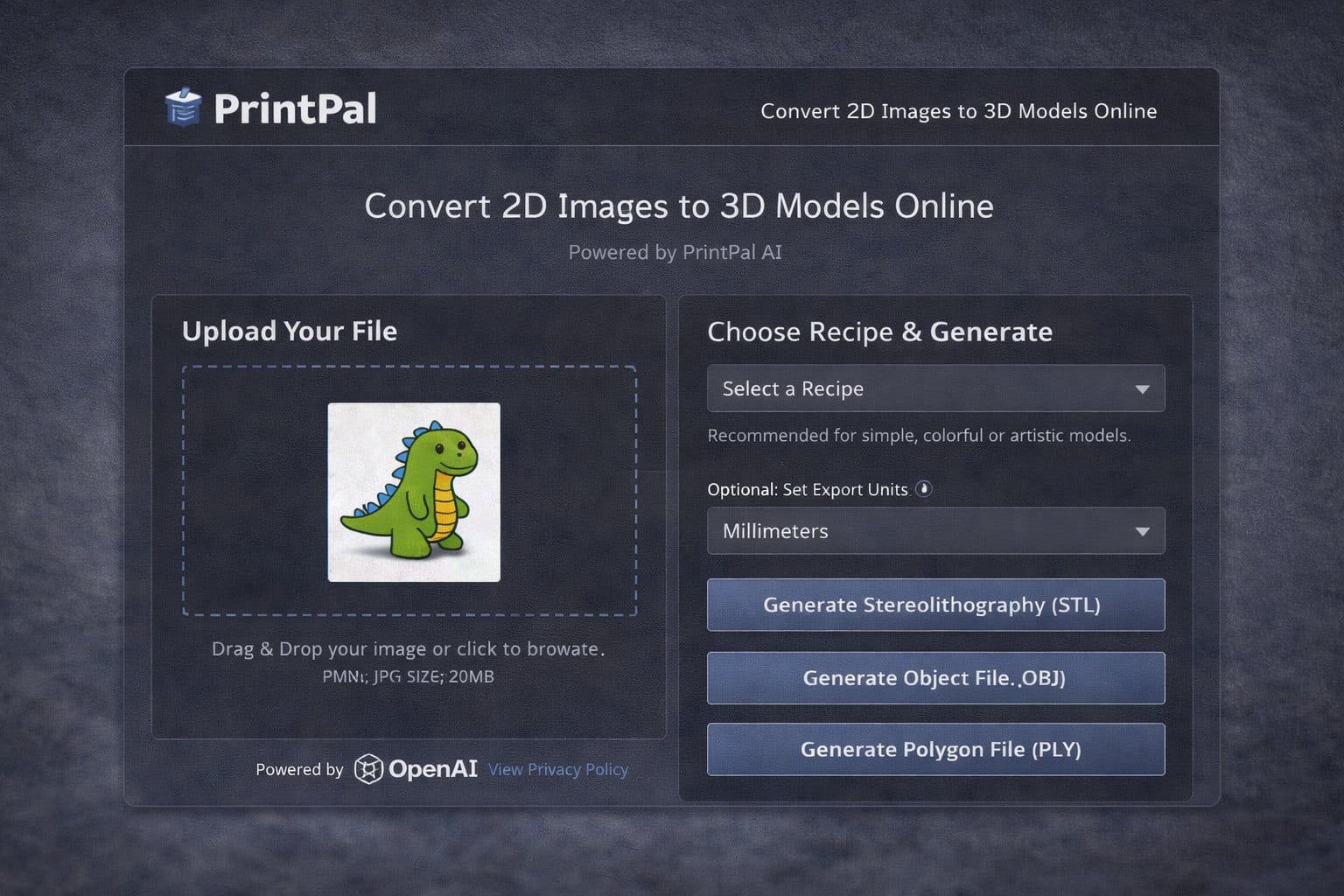Image resolution: width=1344 pixels, height=896 pixels.
Task: Open the Millimeters export units dropdown
Action: tap(919, 531)
